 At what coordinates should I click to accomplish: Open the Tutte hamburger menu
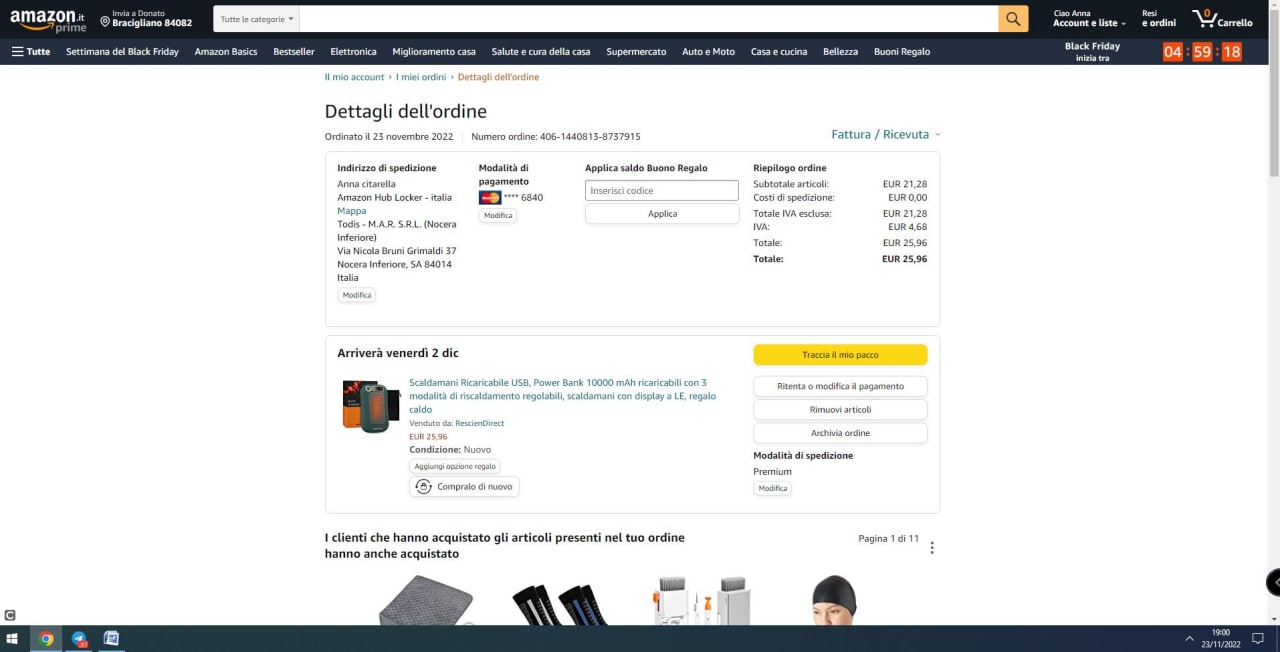(x=31, y=52)
